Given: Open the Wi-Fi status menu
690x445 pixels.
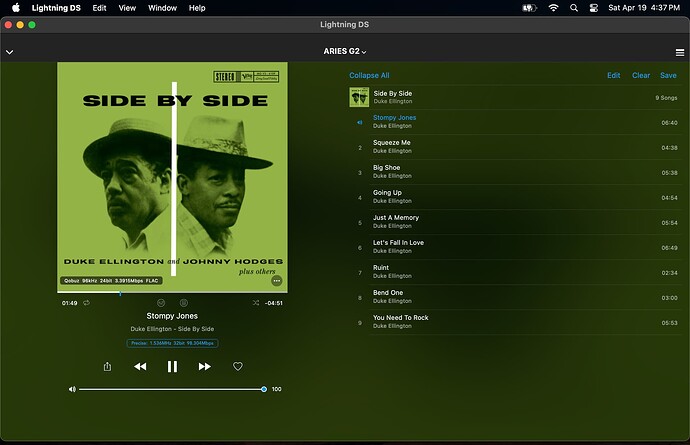Looking at the screenshot, I should tap(554, 8).
